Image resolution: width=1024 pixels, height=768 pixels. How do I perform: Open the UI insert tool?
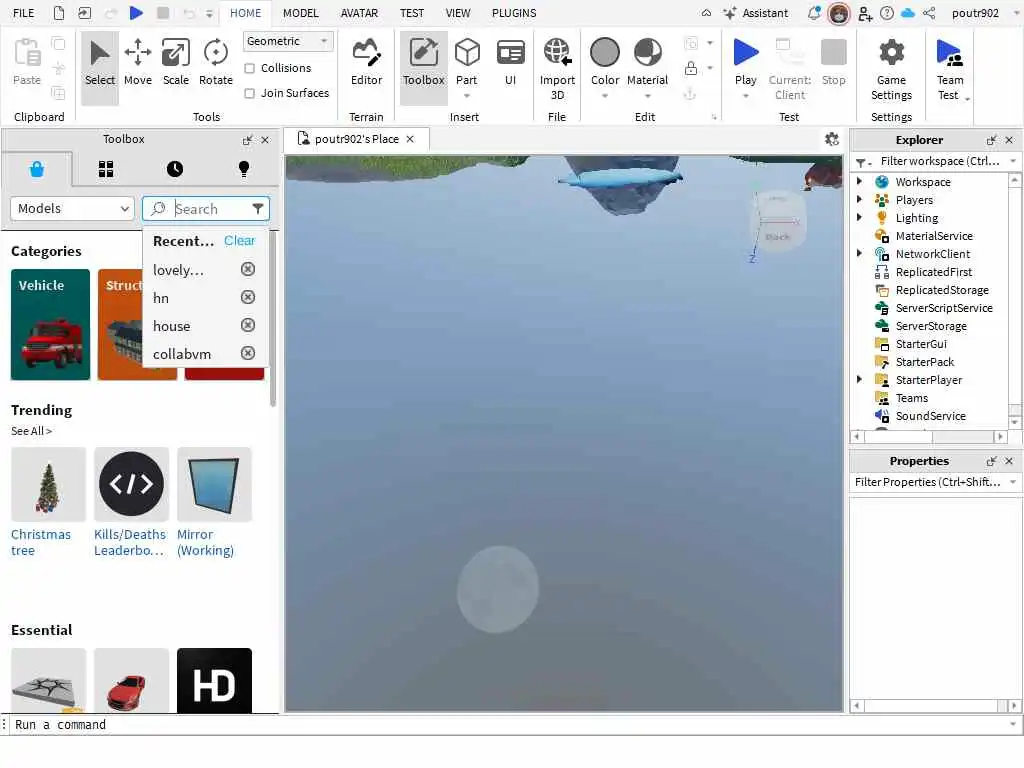(511, 62)
